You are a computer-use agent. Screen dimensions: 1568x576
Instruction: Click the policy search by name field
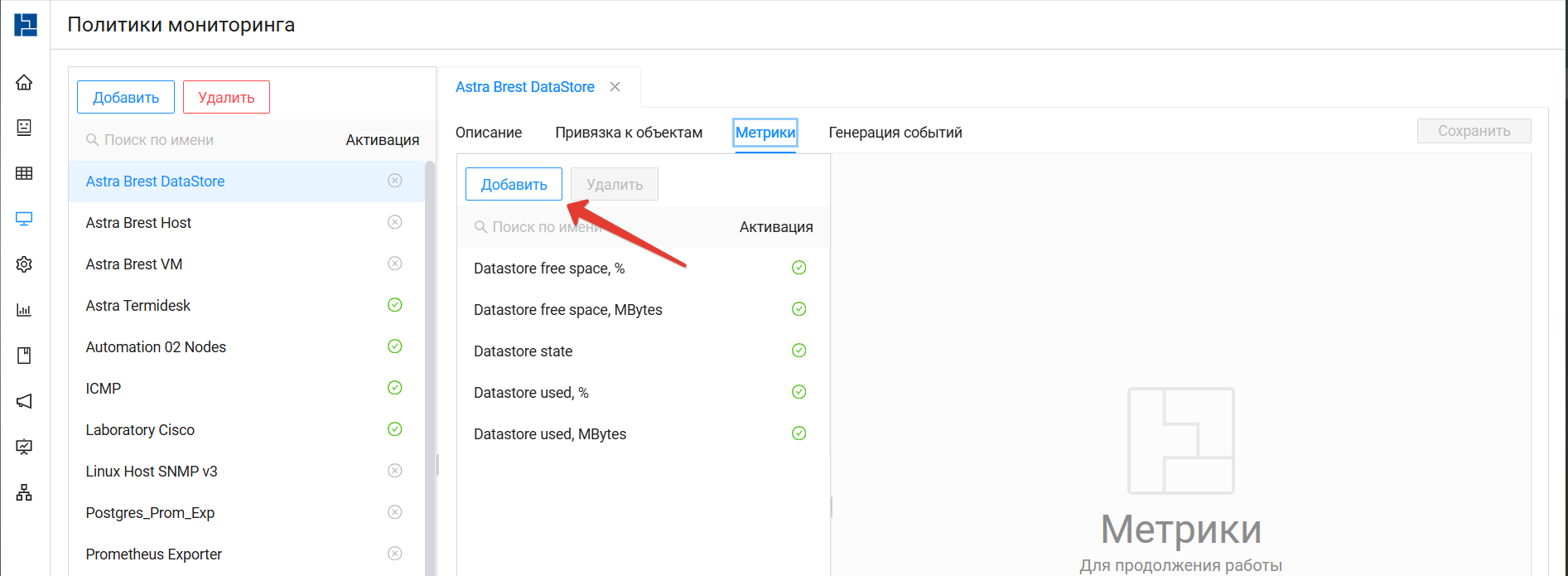(207, 140)
